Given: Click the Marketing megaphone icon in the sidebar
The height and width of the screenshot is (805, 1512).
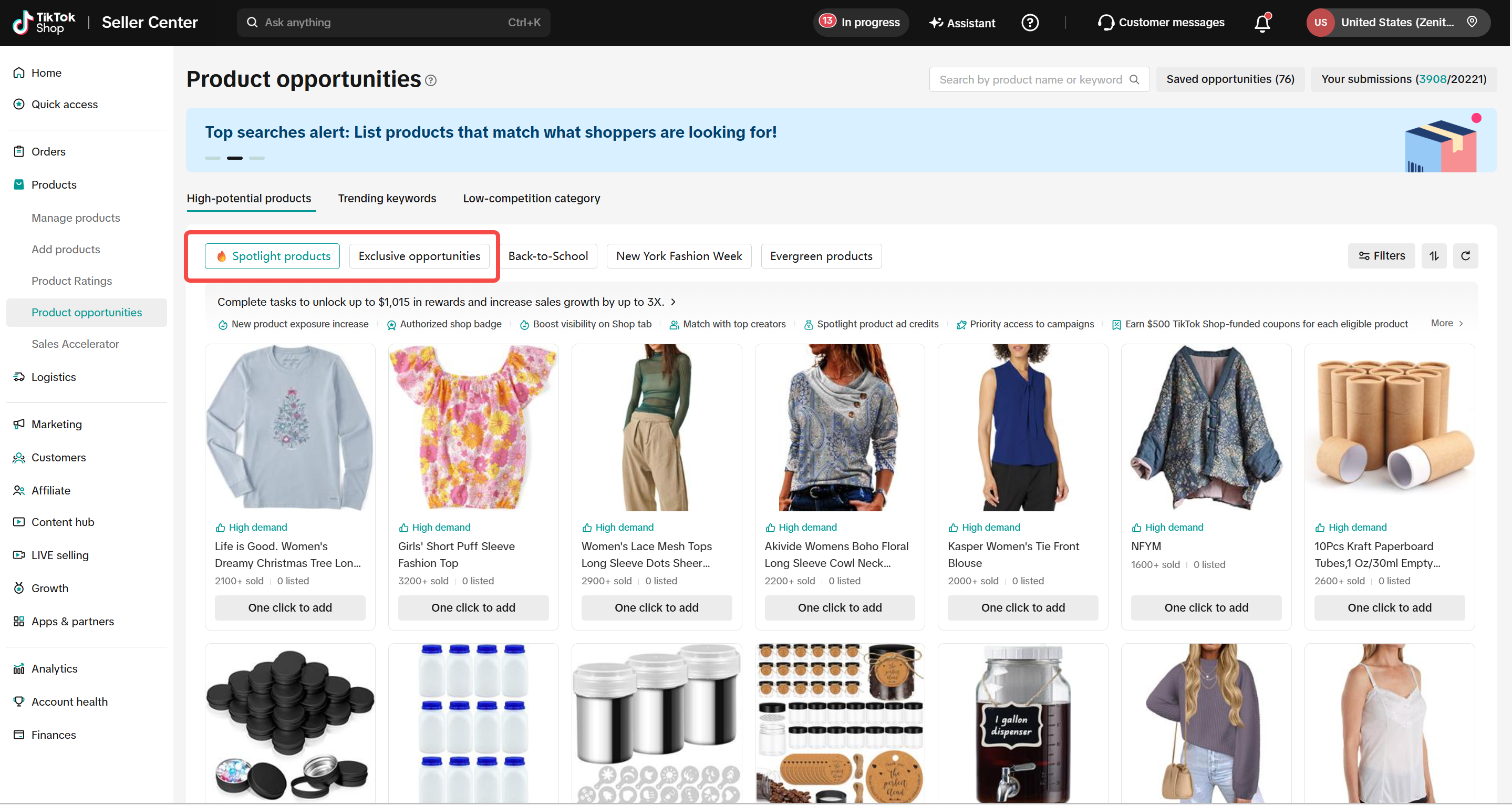Looking at the screenshot, I should (x=19, y=424).
